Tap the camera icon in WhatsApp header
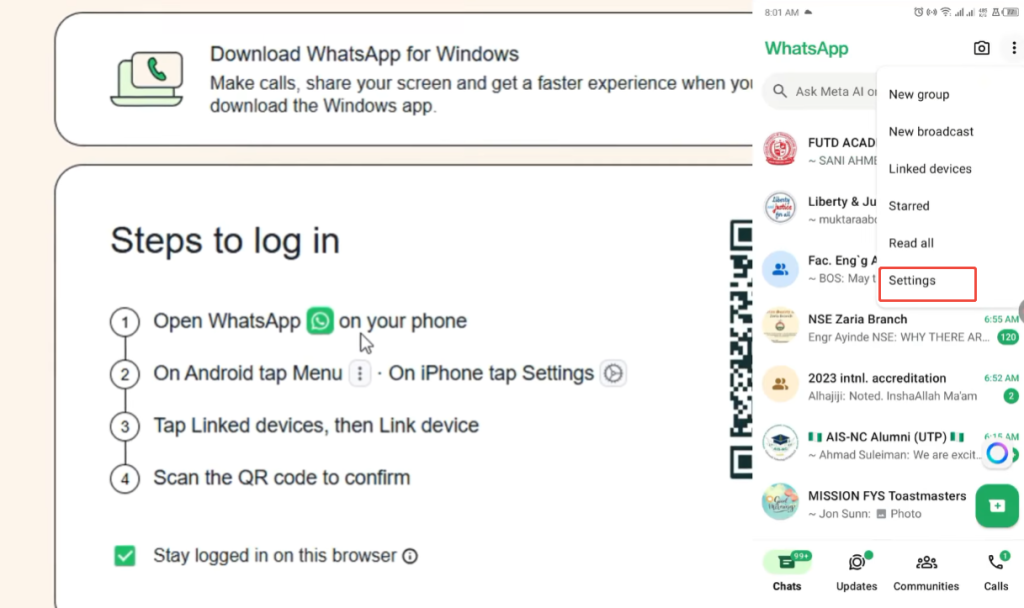The height and width of the screenshot is (608, 1024). (981, 48)
